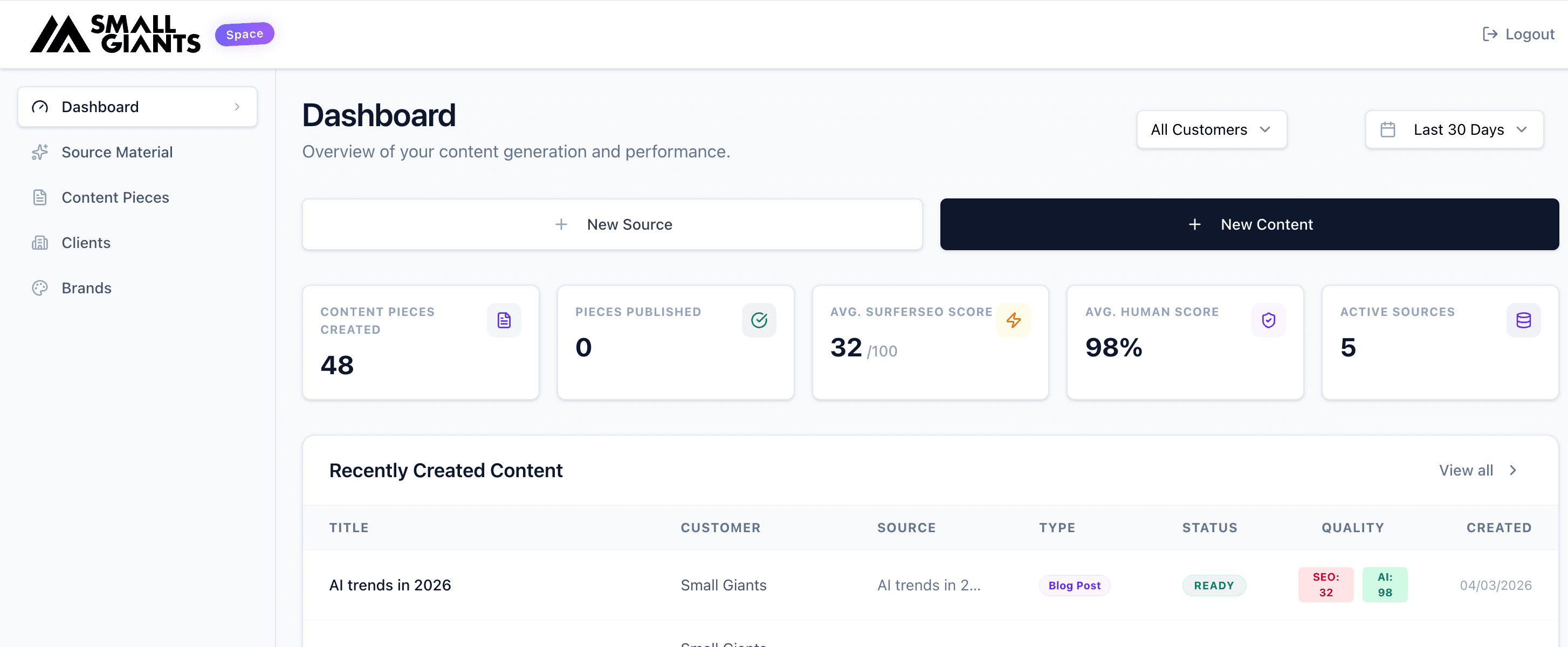Click the lightning bolt SurferSEO icon

pyautogui.click(x=1014, y=320)
